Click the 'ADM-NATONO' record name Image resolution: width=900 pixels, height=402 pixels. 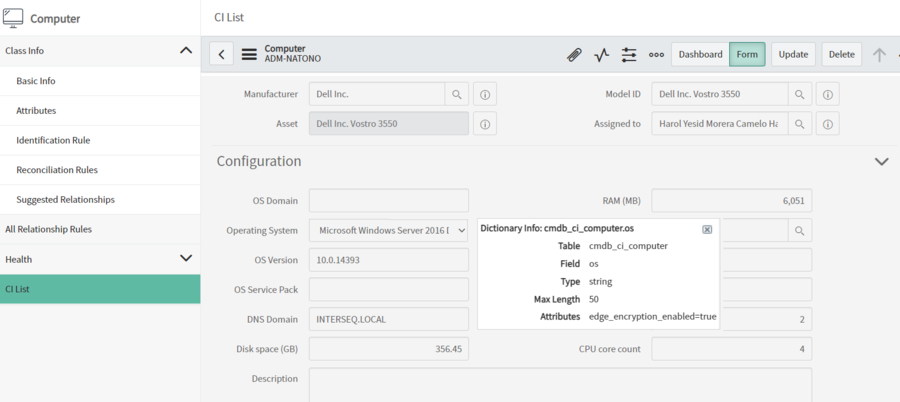point(293,59)
